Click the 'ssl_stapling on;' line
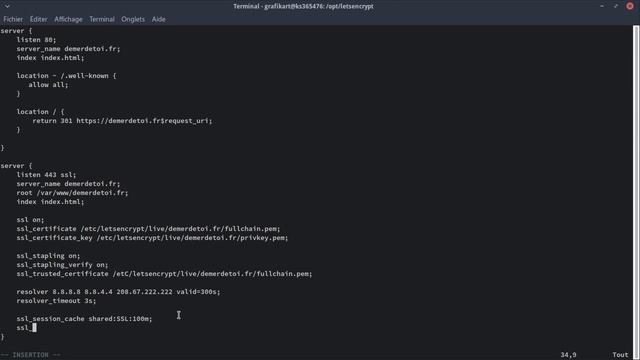The width and height of the screenshot is (640, 360). click(48, 256)
